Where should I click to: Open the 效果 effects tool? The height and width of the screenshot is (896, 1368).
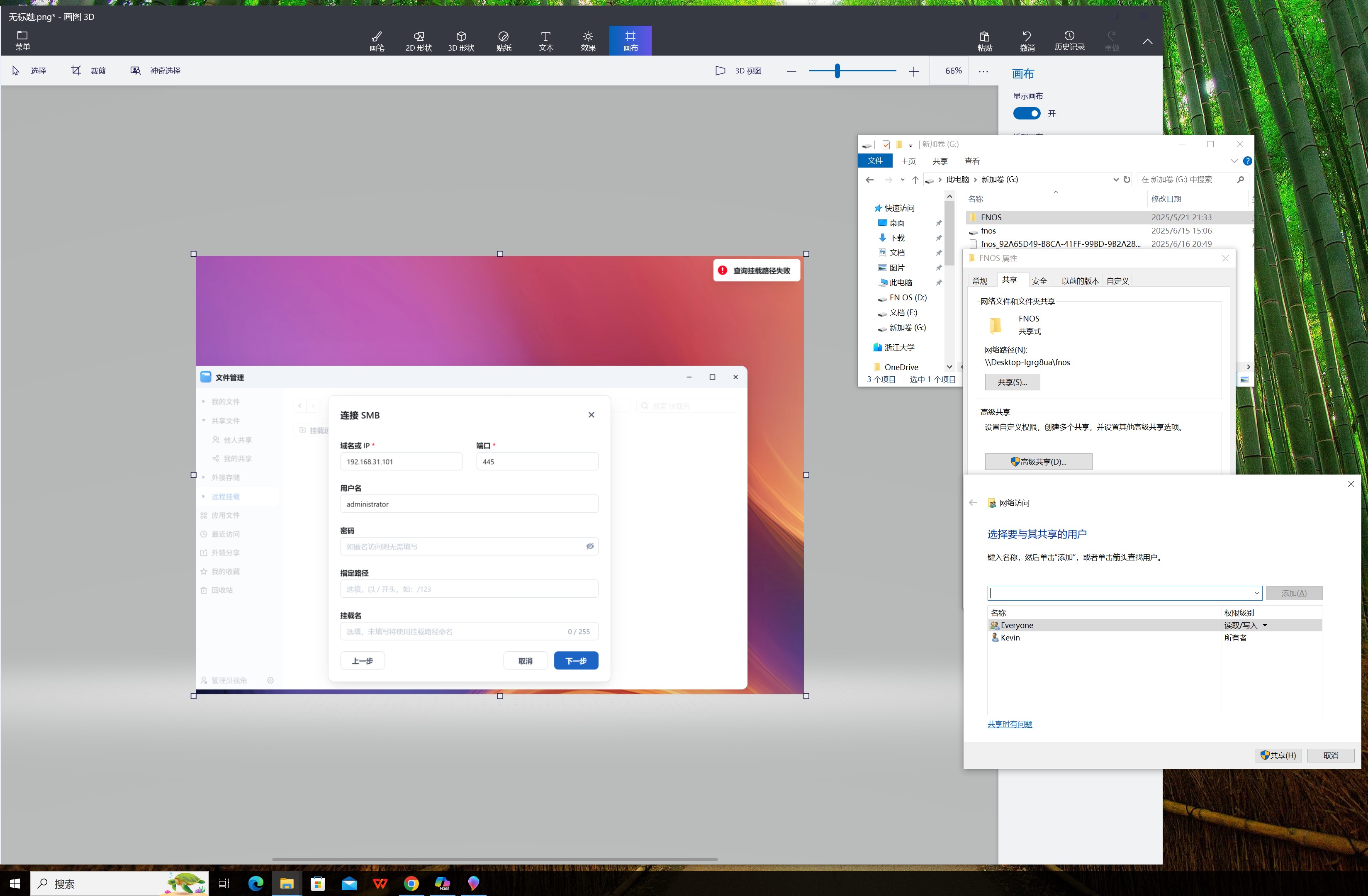(588, 41)
